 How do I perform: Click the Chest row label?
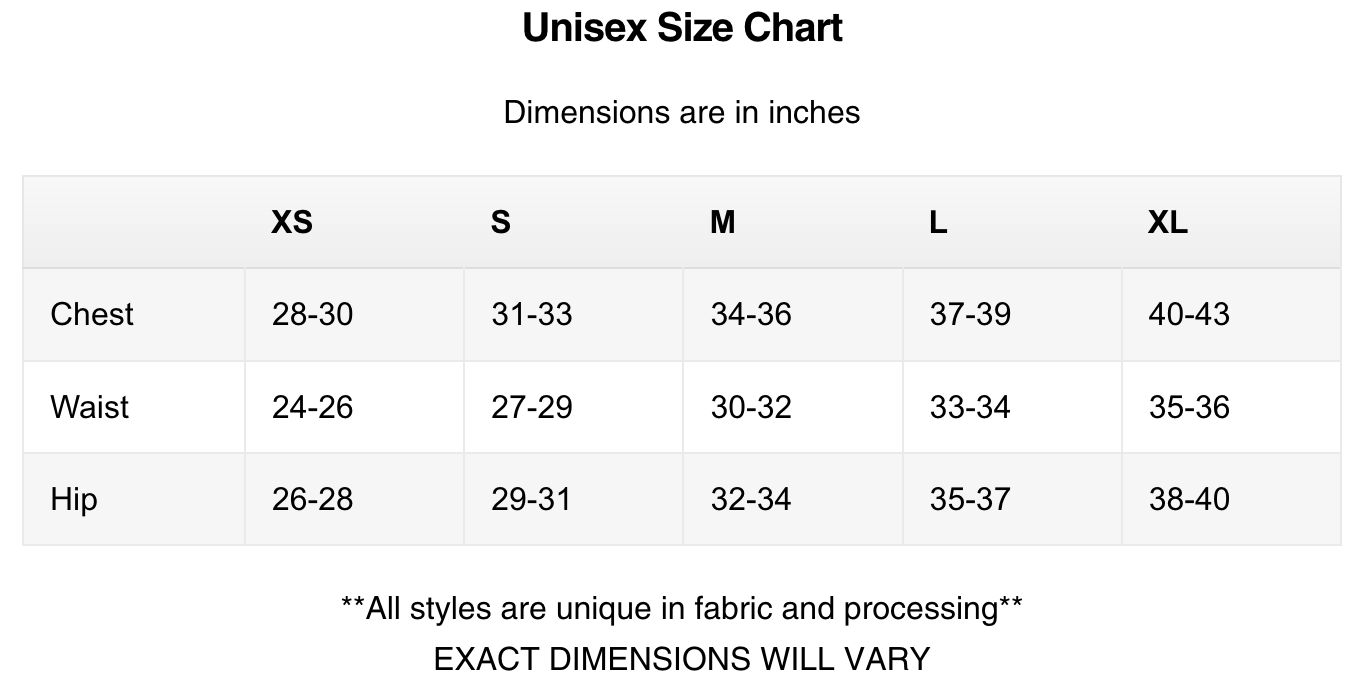tap(92, 314)
